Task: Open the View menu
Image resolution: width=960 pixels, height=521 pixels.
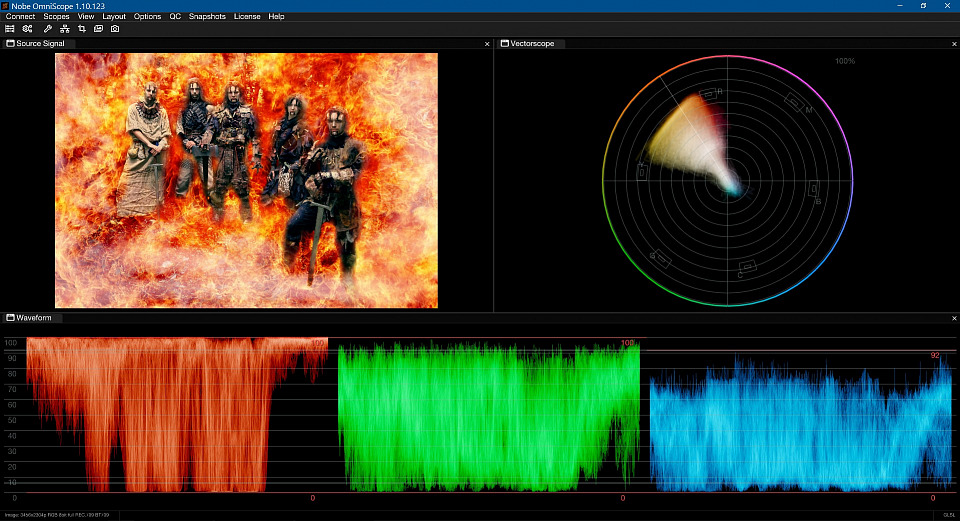Action: 86,17
